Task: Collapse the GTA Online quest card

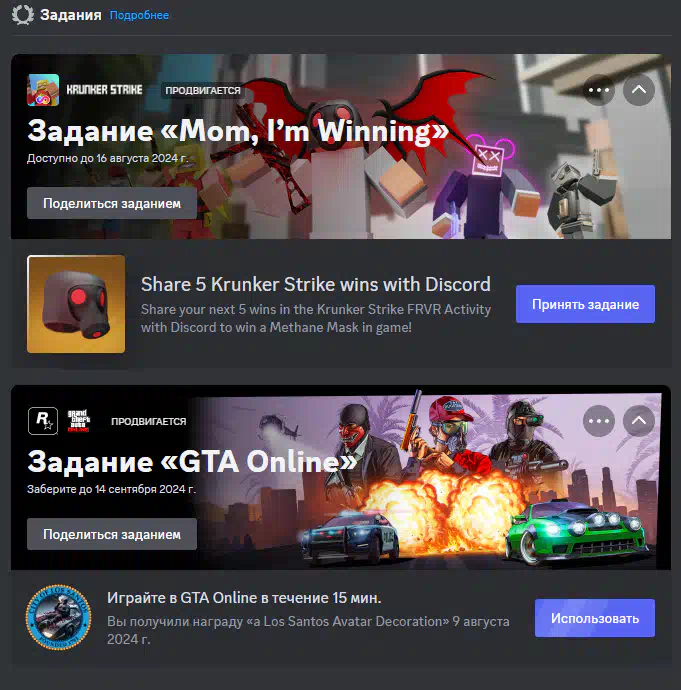Action: (639, 421)
